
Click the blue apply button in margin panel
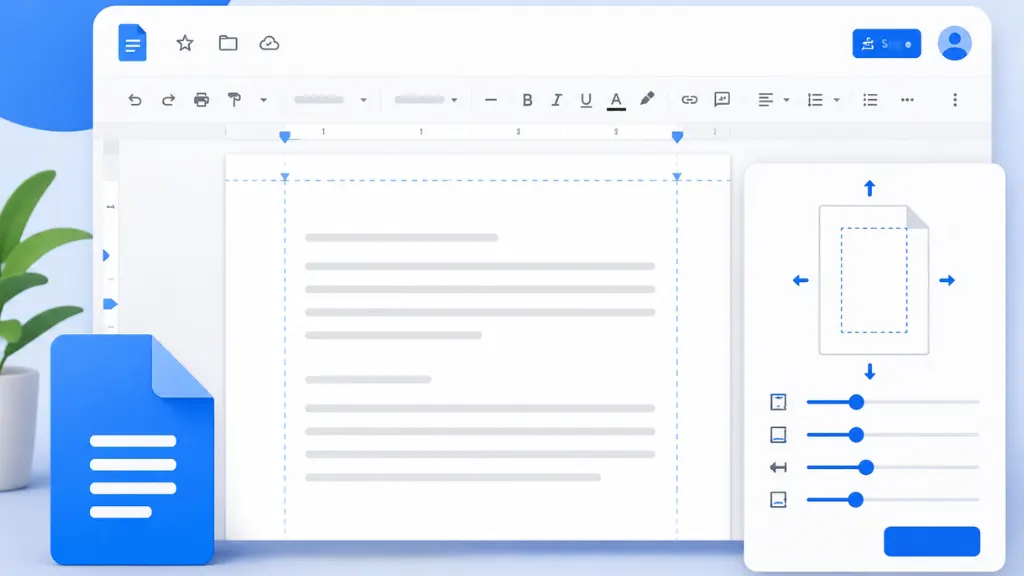(x=932, y=541)
